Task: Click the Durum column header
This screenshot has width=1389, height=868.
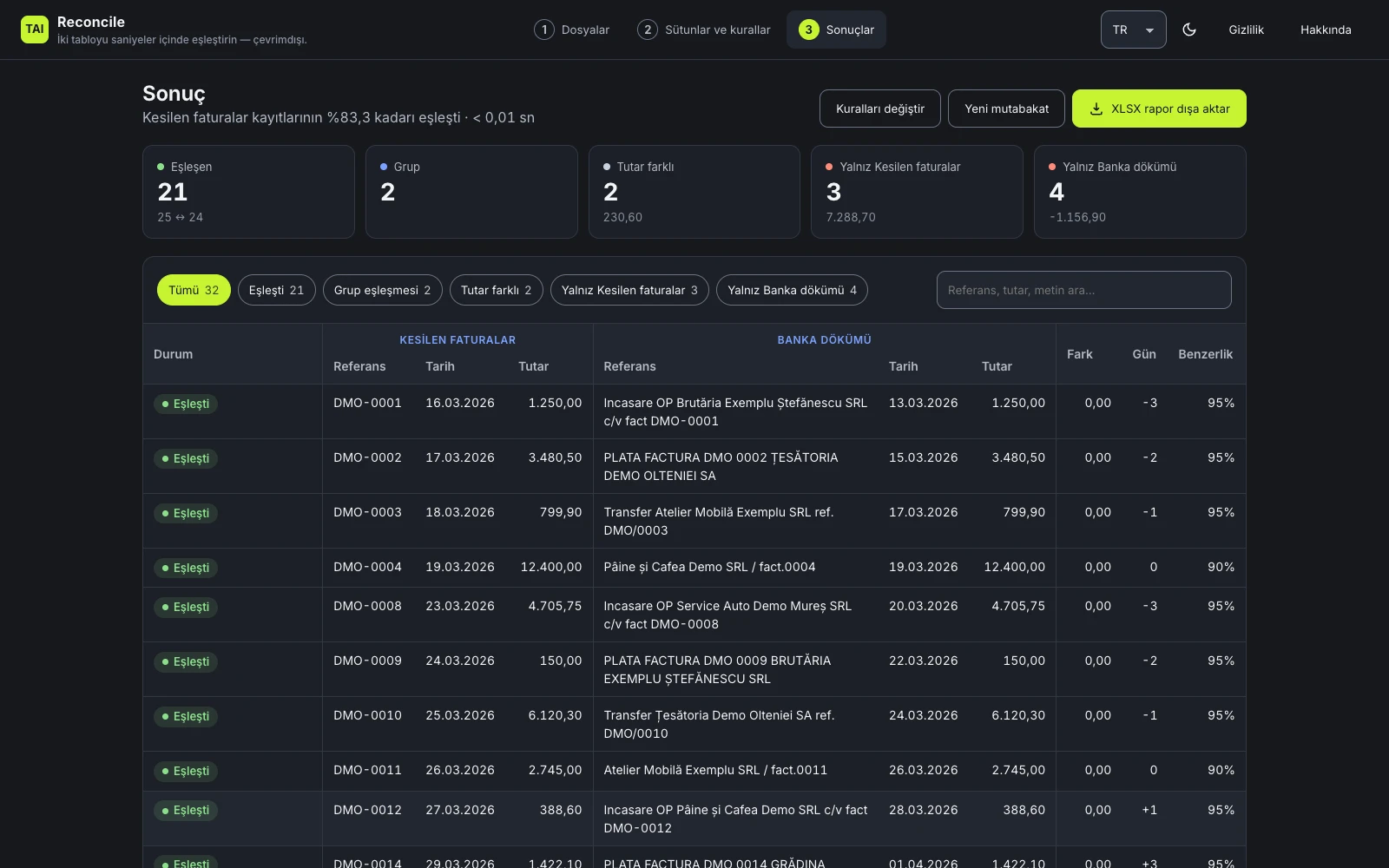Action: 174,354
